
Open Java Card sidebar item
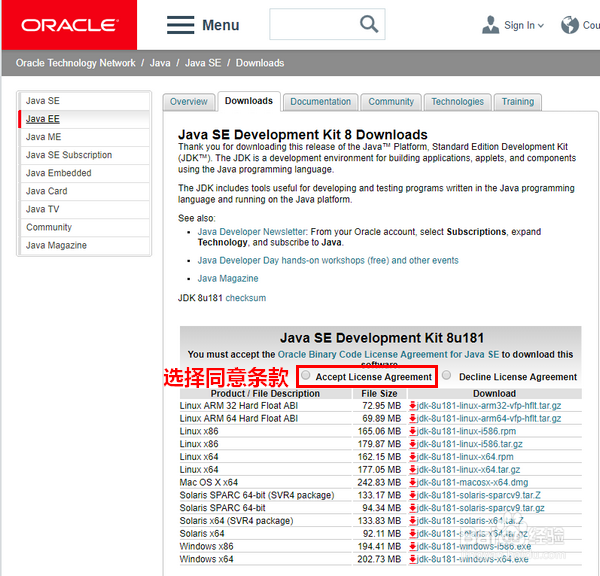coord(85,191)
